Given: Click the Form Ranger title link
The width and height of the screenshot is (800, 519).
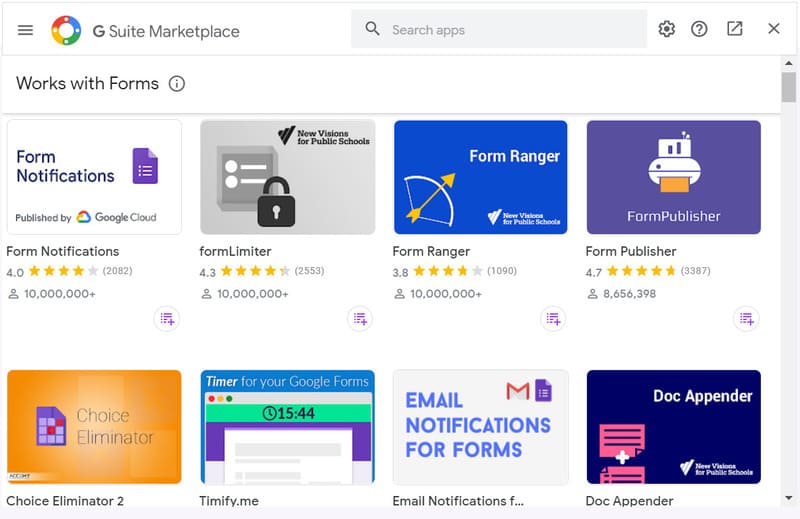Looking at the screenshot, I should pos(431,251).
